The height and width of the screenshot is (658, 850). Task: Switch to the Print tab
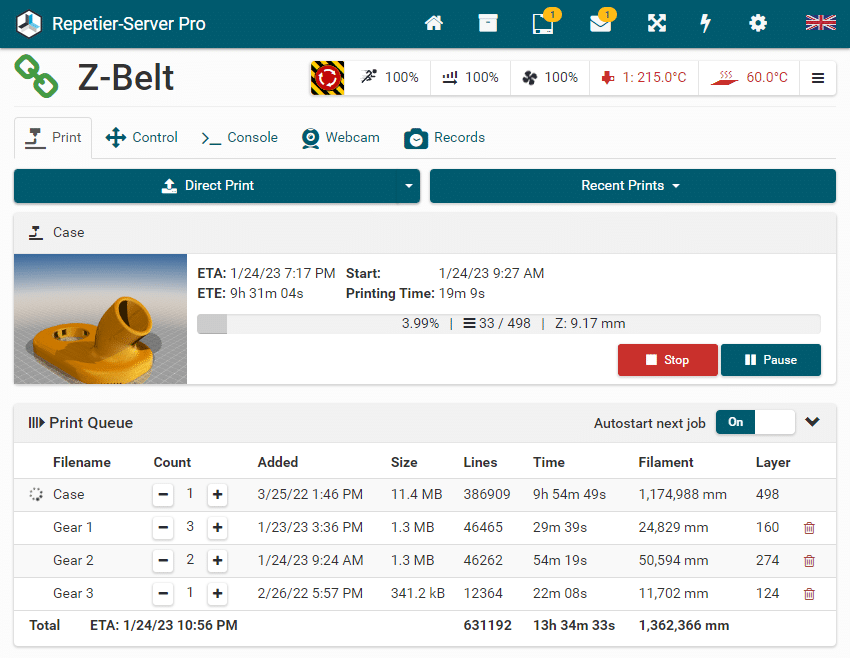(53, 138)
